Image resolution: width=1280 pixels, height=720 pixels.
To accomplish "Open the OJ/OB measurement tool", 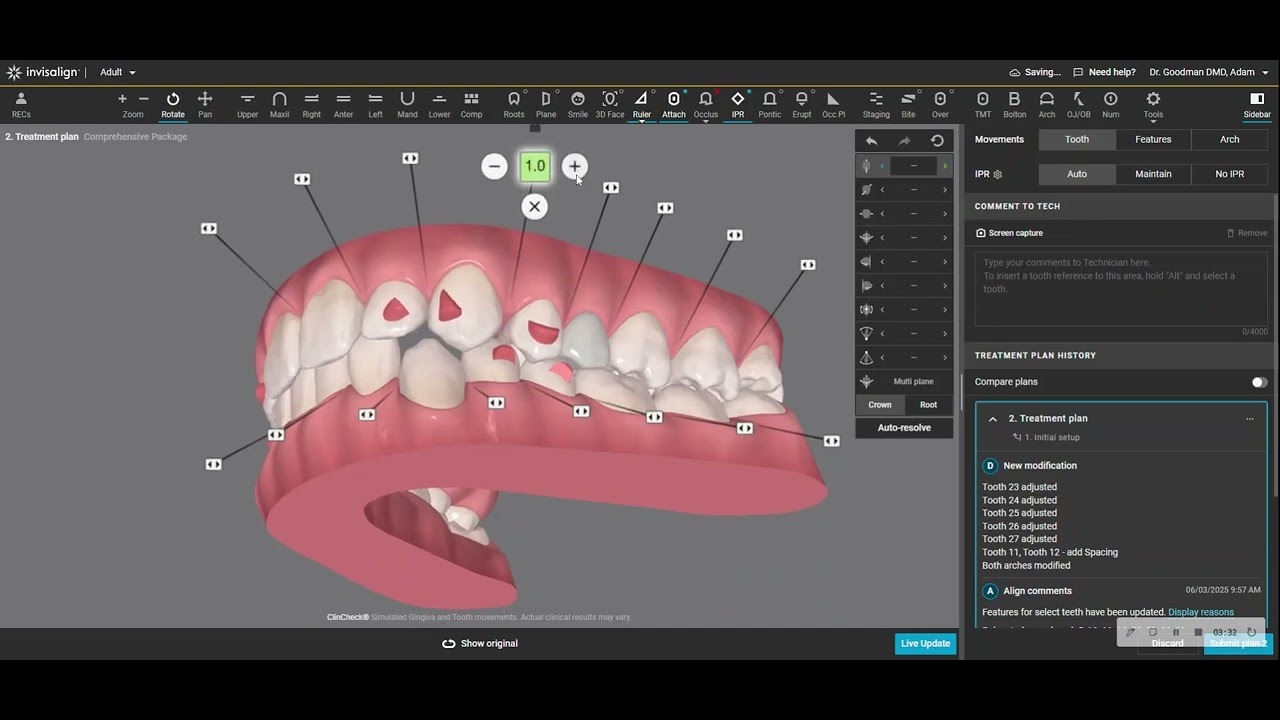I will coord(1078,104).
